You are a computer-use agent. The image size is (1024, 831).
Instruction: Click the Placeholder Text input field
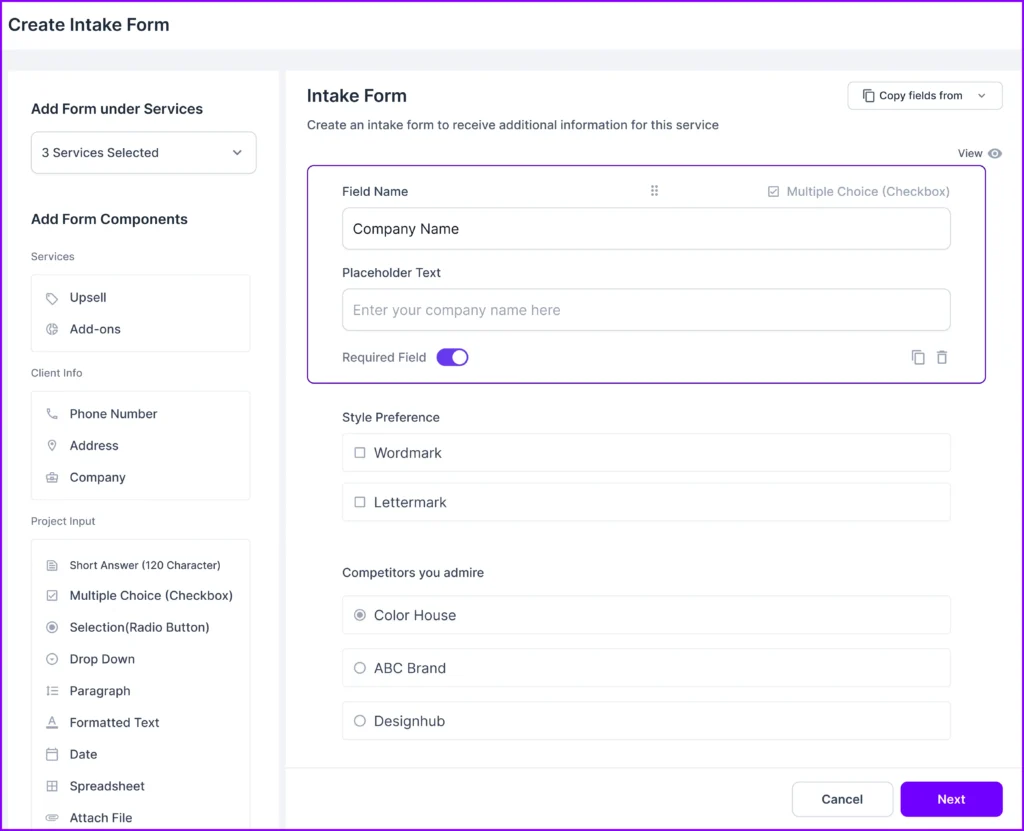[x=646, y=310]
